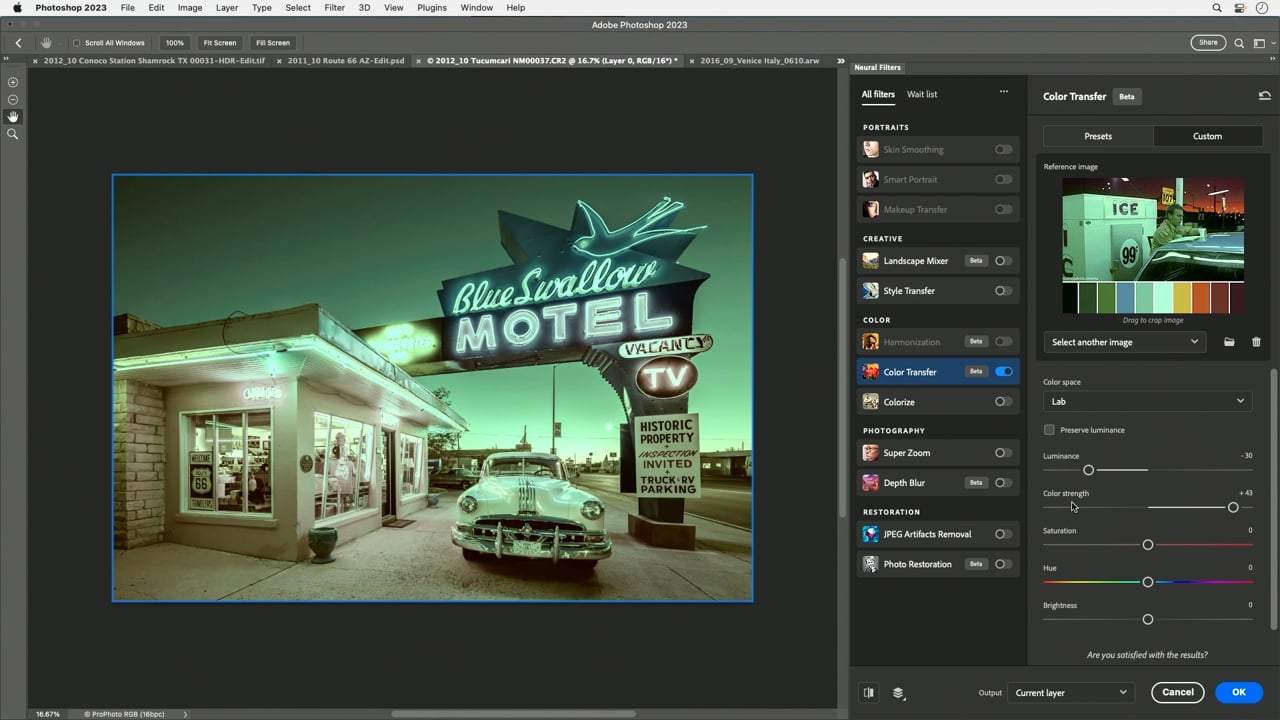Click the Color strength slider handle
This screenshot has width=1280, height=720.
point(1233,507)
